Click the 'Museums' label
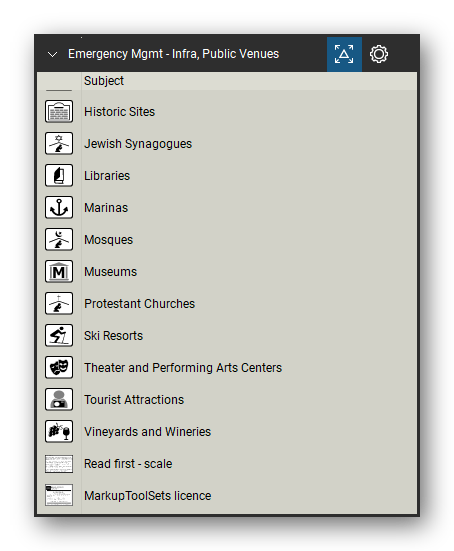 pyautogui.click(x=110, y=272)
